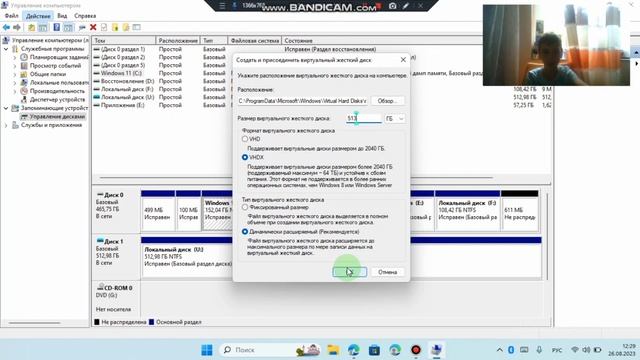Open the Вид menu
Image resolution: width=640 pixels, height=360 pixels.
62,16
